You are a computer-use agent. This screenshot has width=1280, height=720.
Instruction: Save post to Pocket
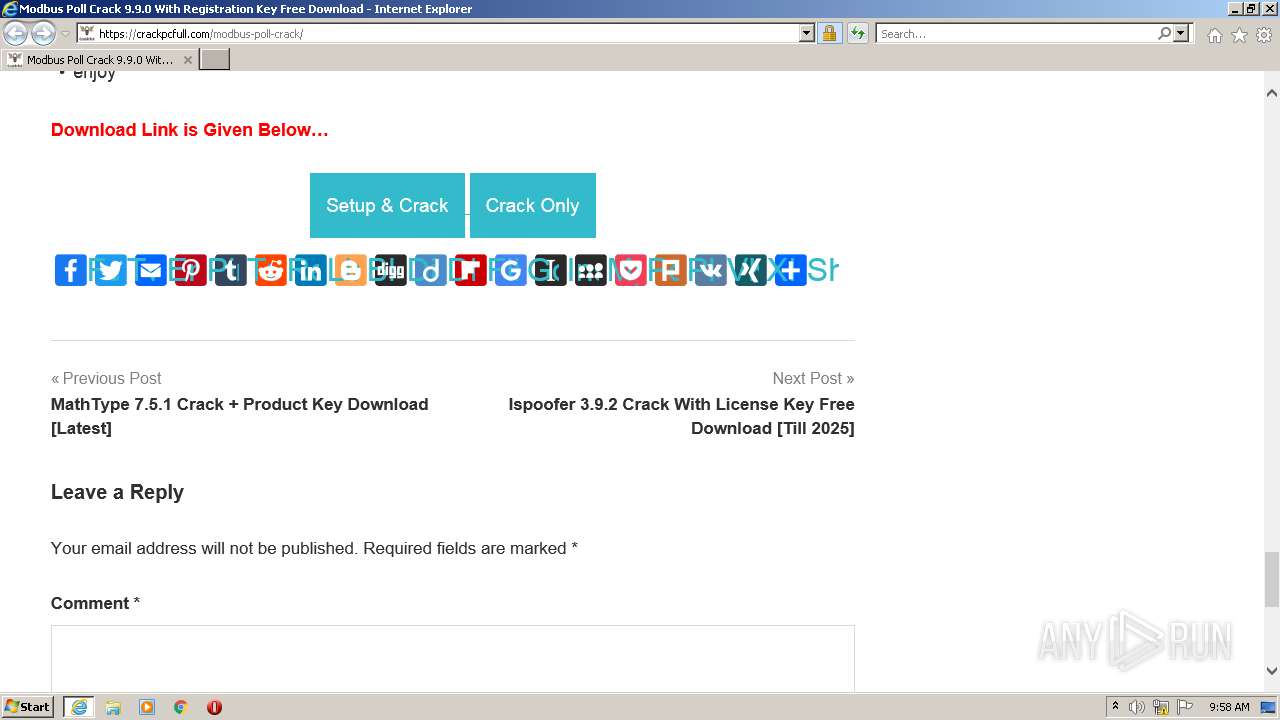pos(631,270)
